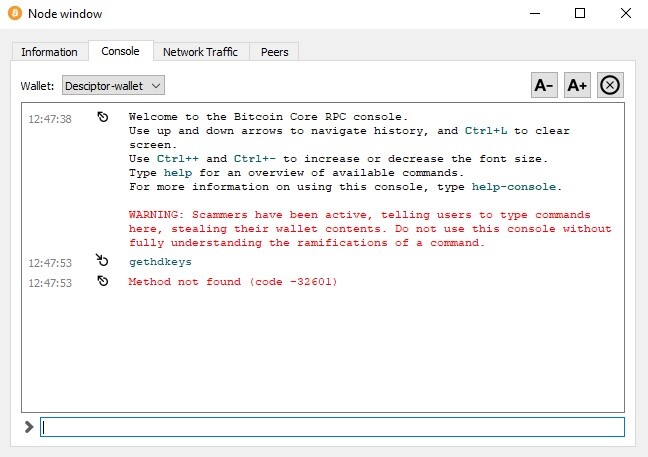
Task: Go to the Peers tab
Action: click(274, 52)
